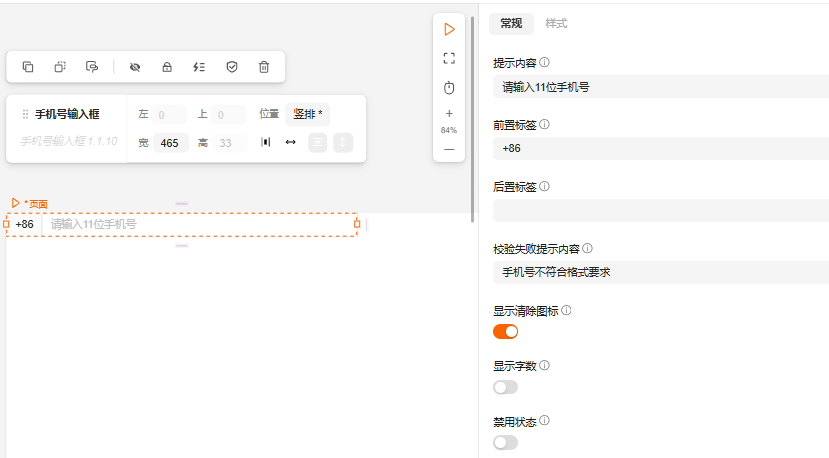Toggle the hide-component eye icon
Screen dimensions: 829x458
pos(135,67)
